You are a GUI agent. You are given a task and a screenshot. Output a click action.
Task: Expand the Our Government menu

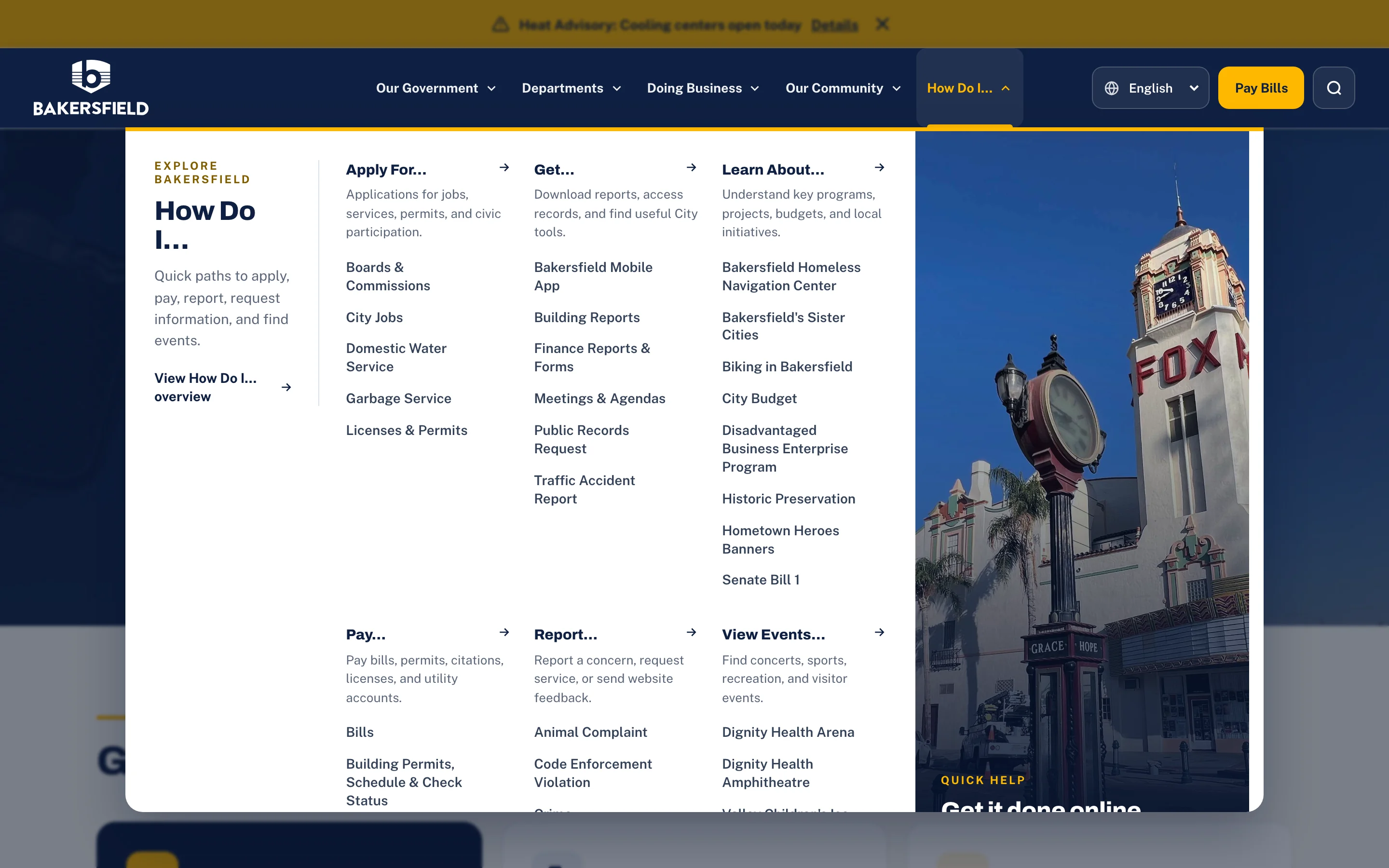tap(436, 88)
